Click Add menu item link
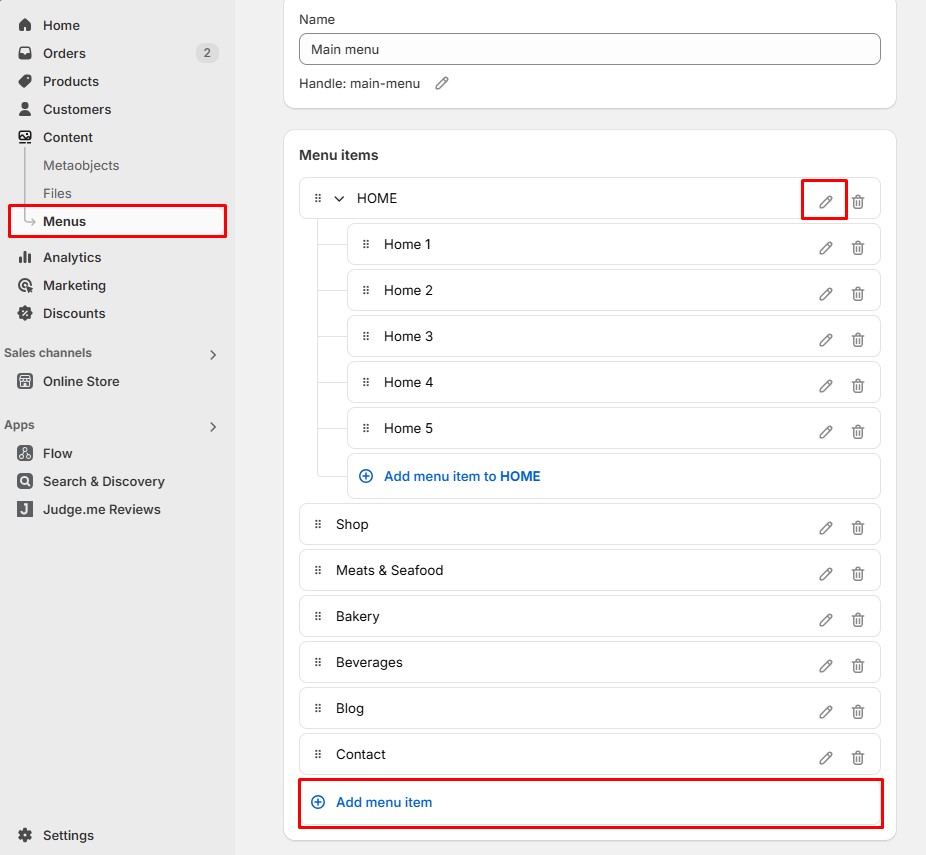 (384, 802)
